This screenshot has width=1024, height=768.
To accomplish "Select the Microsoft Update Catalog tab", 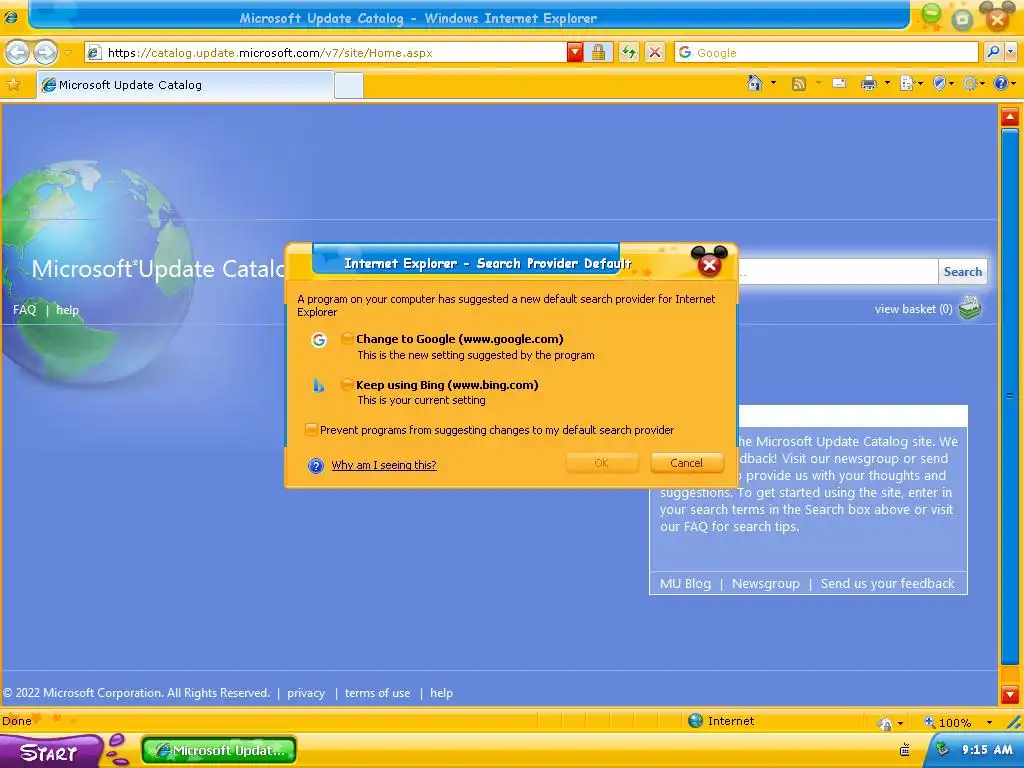I will [185, 85].
